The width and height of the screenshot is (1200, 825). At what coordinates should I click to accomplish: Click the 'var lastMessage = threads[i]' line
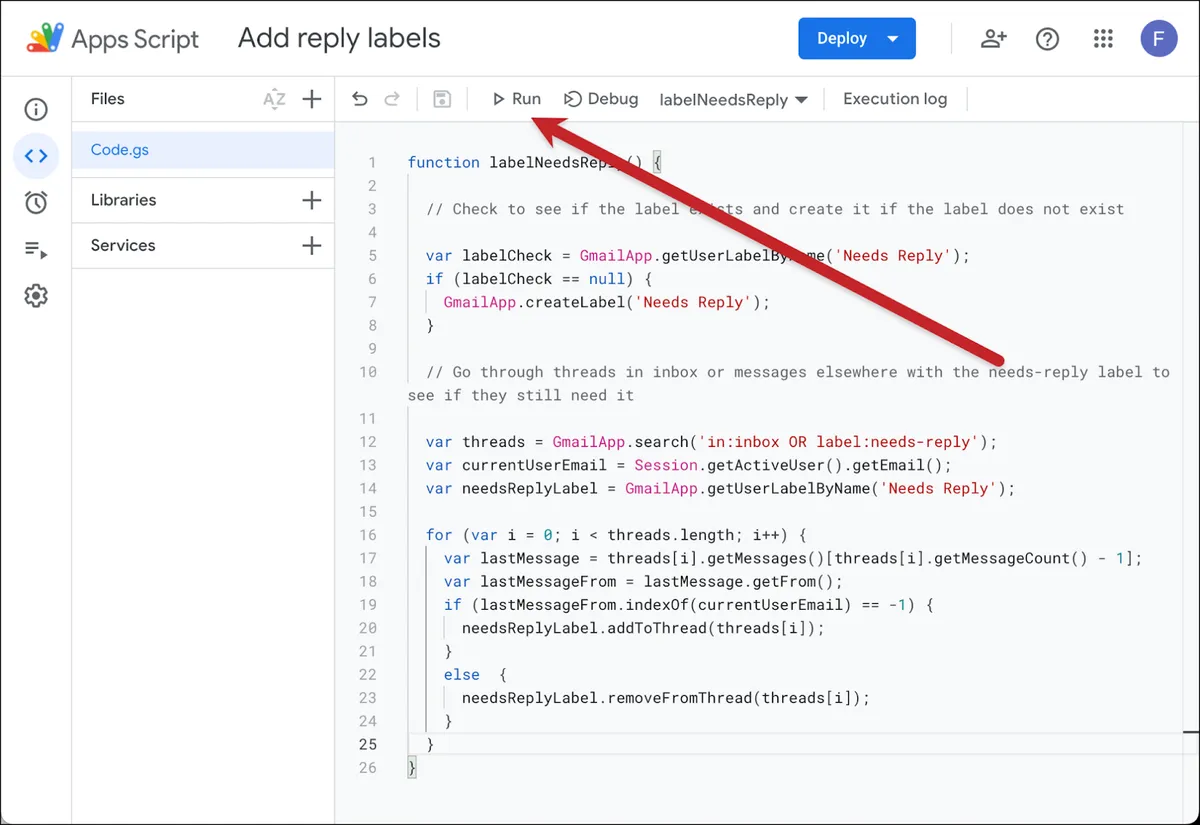pyautogui.click(x=793, y=558)
